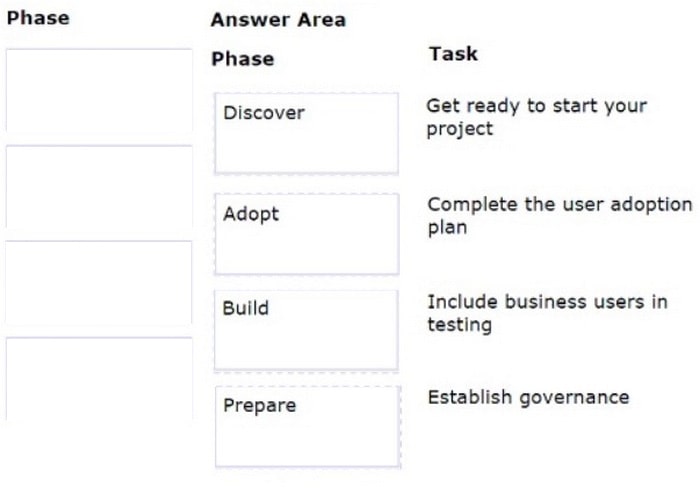Click the word 'Prepare' label text
This screenshot has height=499, width=700.
pos(260,405)
